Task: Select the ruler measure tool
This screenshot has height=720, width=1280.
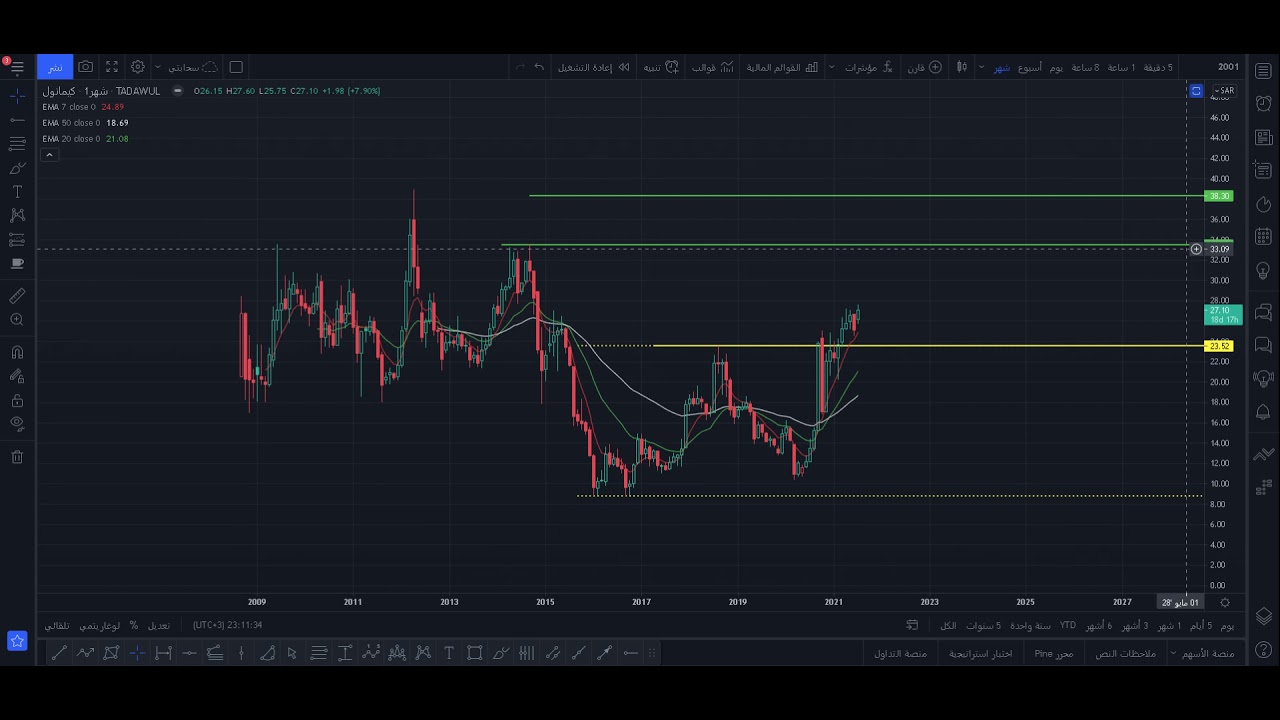Action: pos(17,296)
